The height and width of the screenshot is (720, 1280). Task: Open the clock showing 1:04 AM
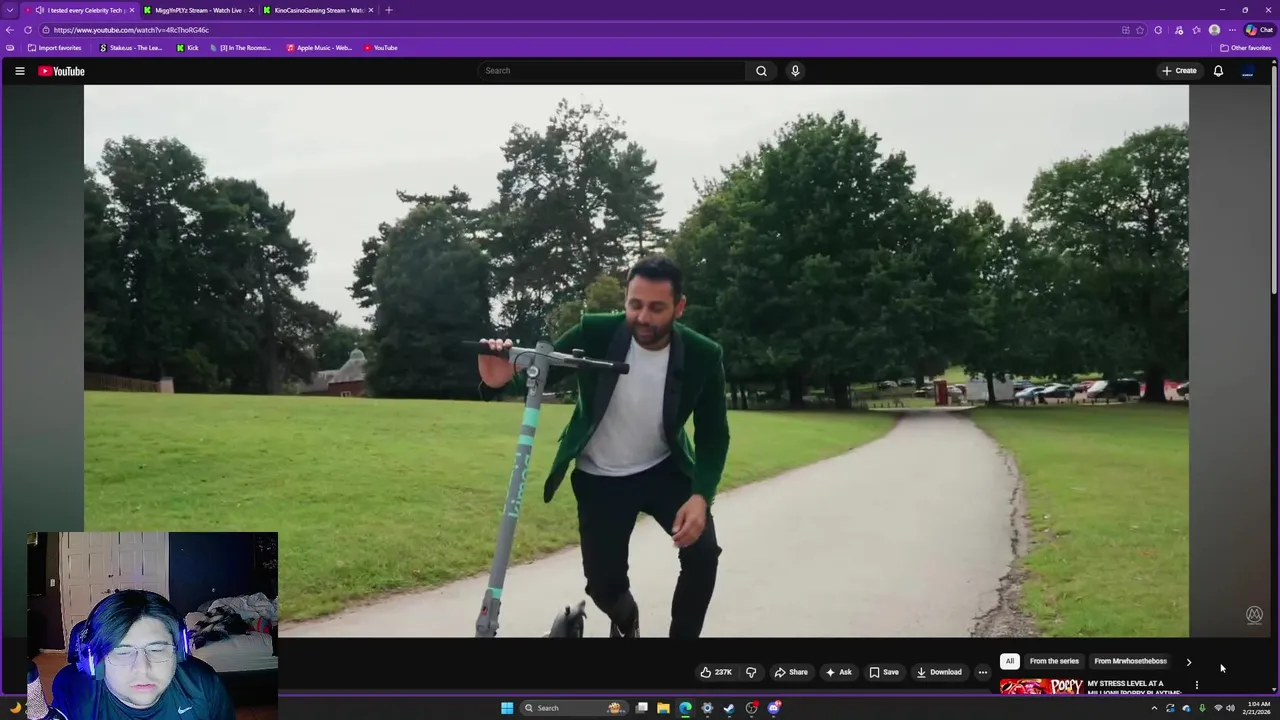1257,708
